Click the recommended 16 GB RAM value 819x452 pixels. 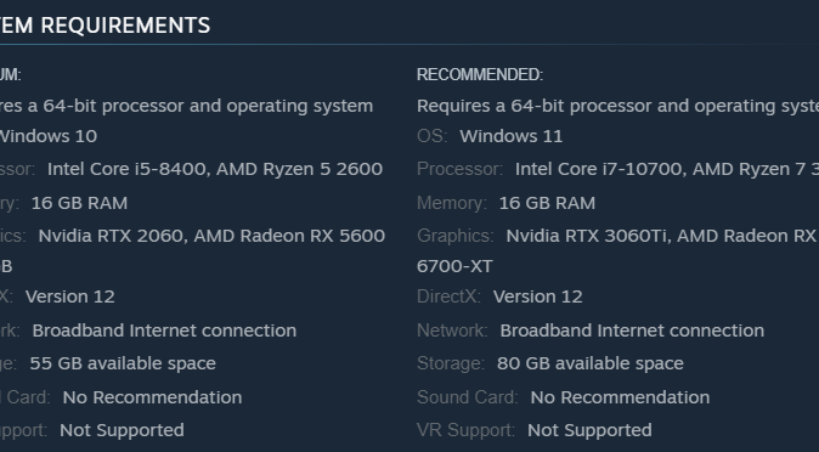(547, 203)
